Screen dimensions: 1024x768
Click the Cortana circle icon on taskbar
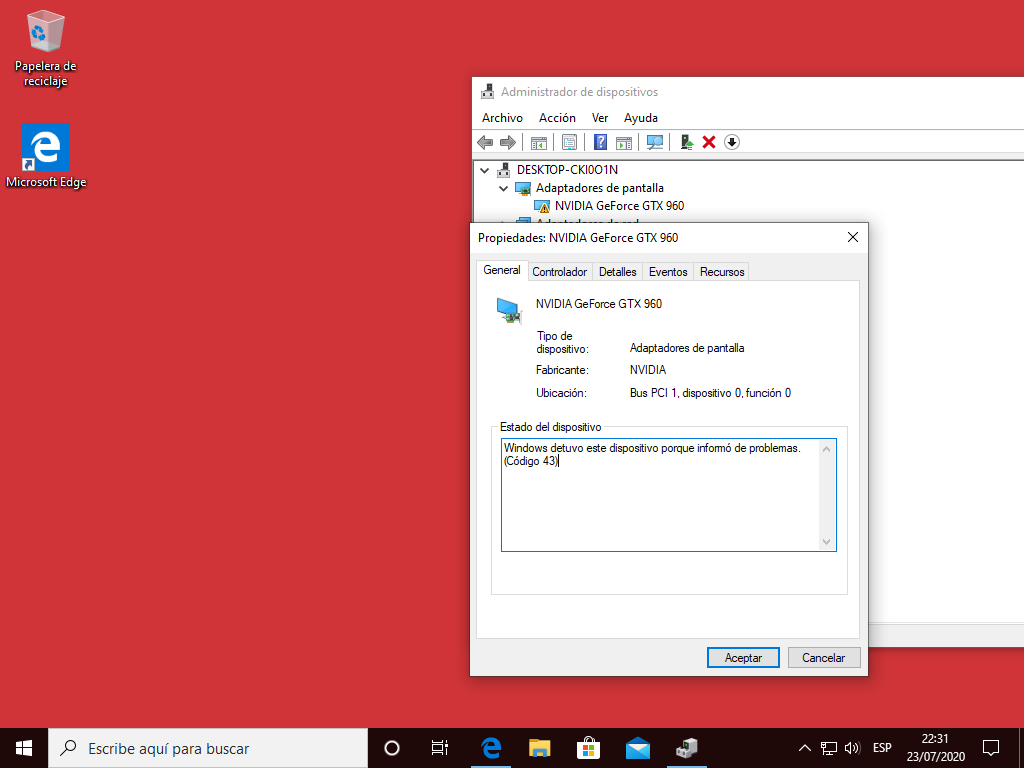pyautogui.click(x=392, y=748)
